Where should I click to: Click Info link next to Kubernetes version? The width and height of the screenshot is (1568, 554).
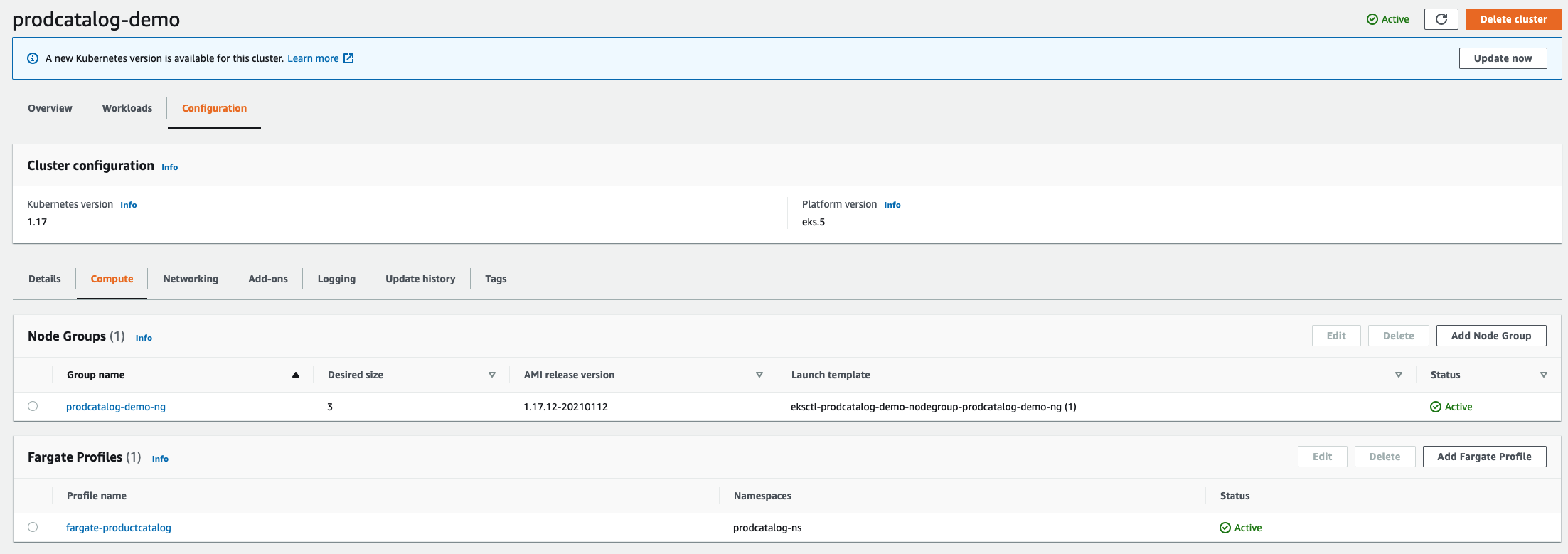(128, 205)
